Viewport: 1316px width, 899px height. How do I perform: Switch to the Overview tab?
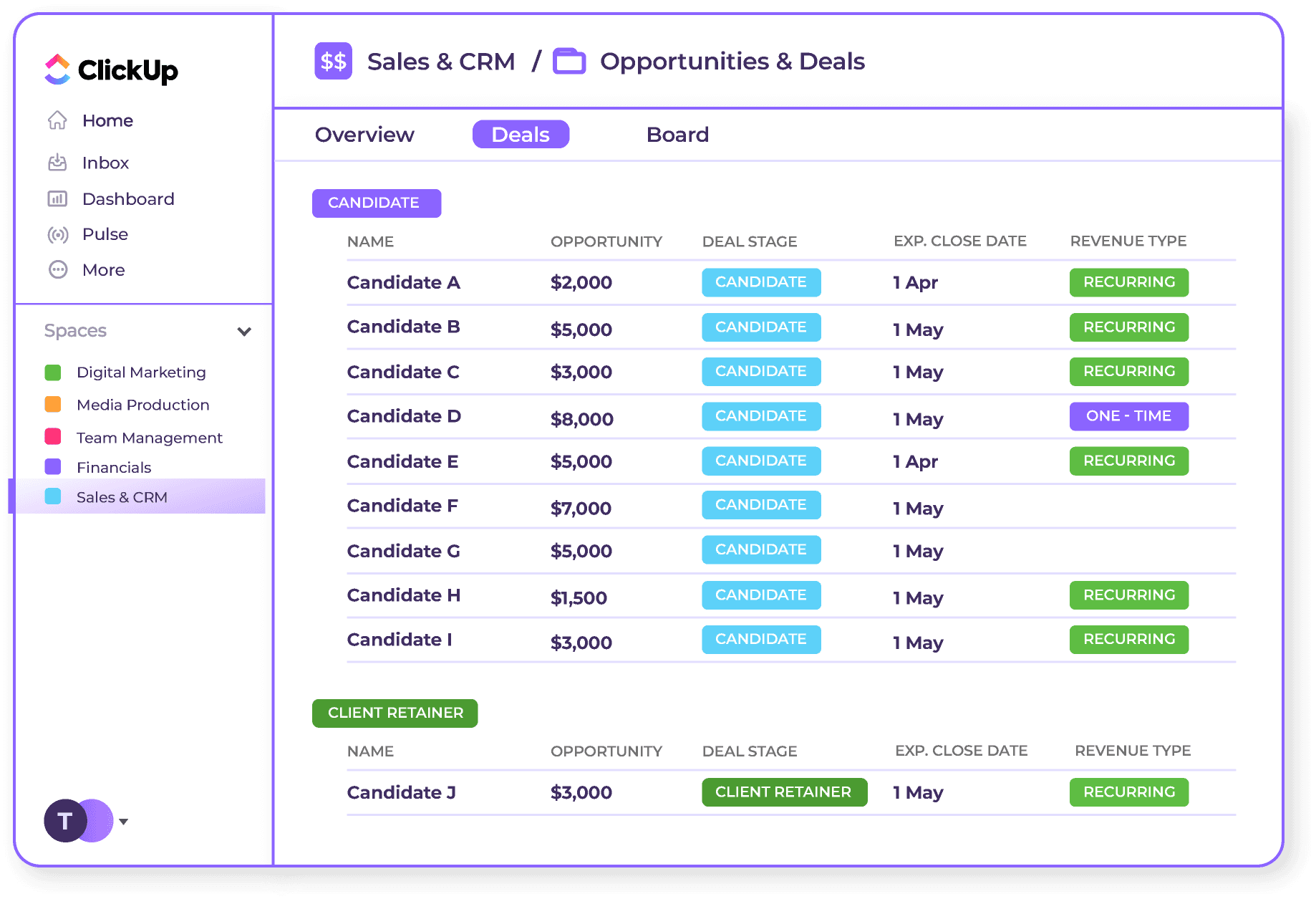(x=364, y=135)
